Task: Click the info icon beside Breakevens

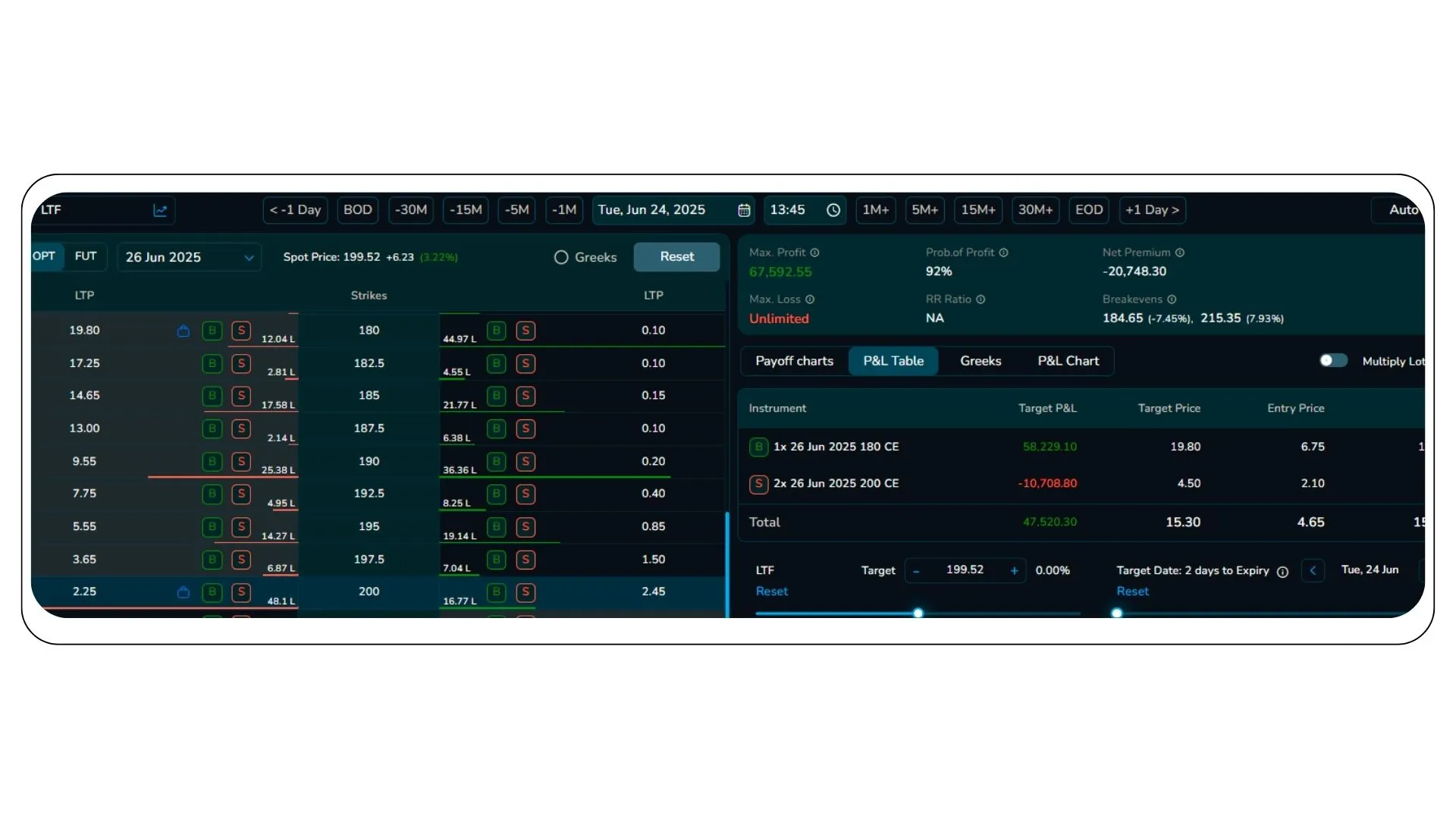Action: click(x=1172, y=299)
